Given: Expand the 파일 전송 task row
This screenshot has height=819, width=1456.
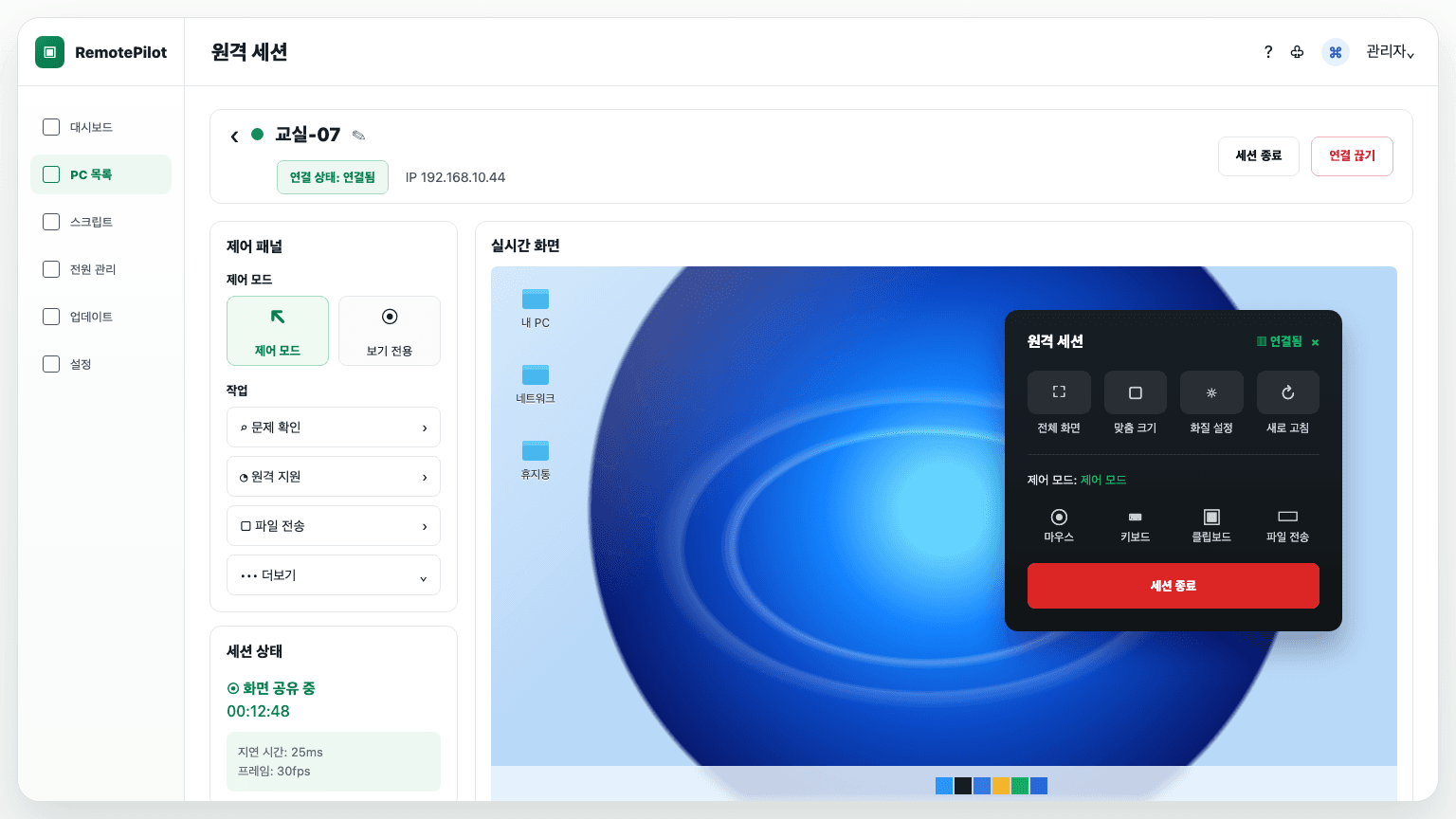Looking at the screenshot, I should (334, 526).
